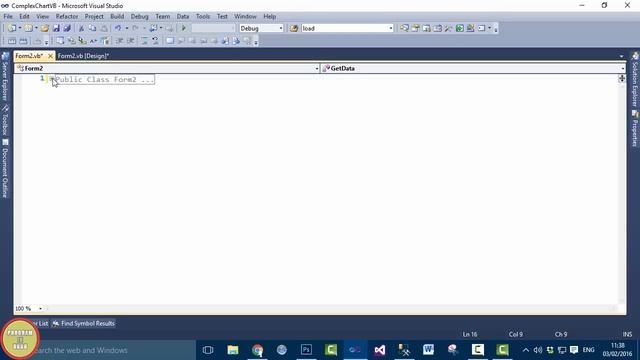This screenshot has height=360, width=640.
Task: Click the decrease indent icon
Action: (x=120, y=41)
